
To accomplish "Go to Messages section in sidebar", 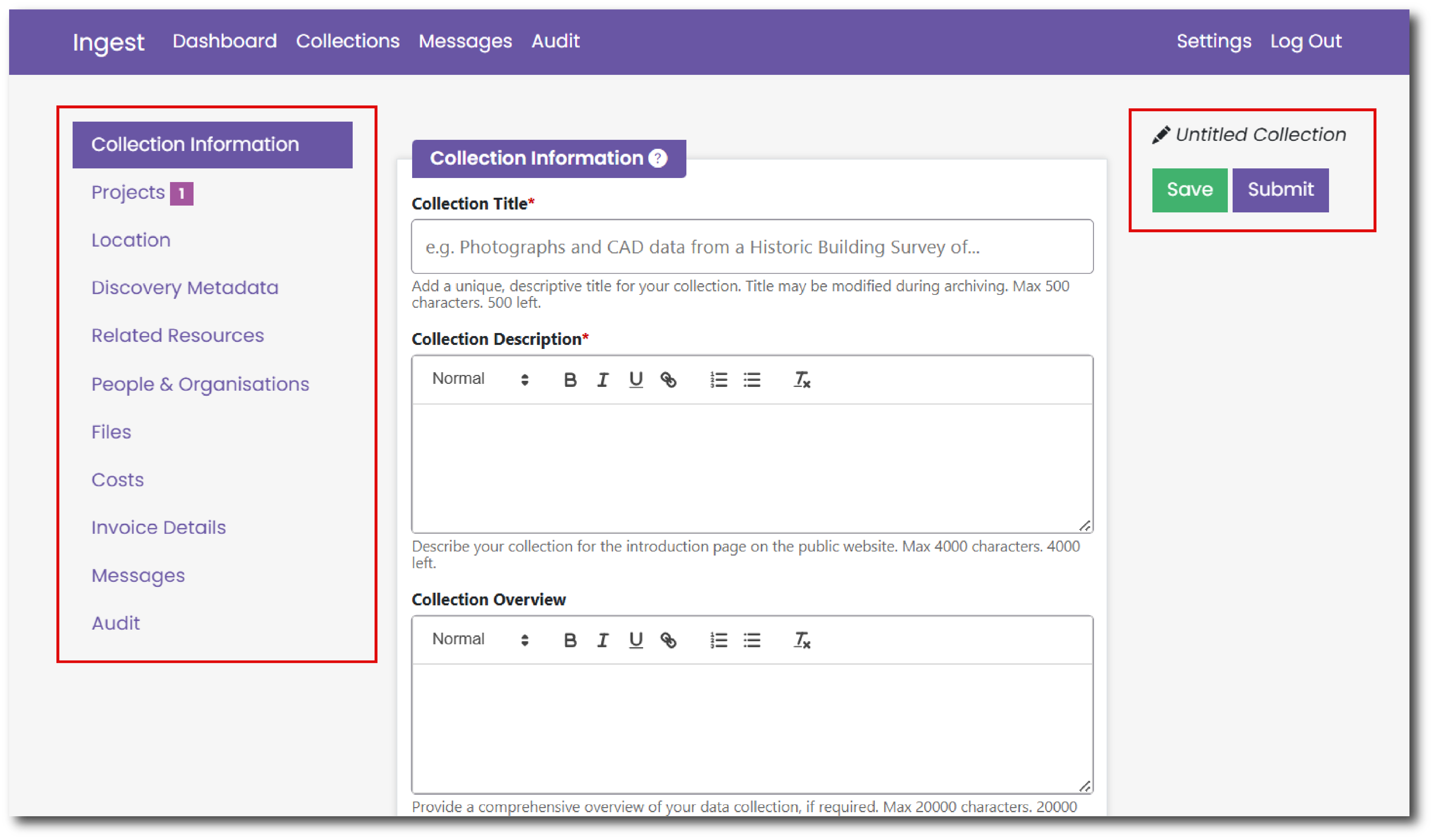I will (138, 576).
